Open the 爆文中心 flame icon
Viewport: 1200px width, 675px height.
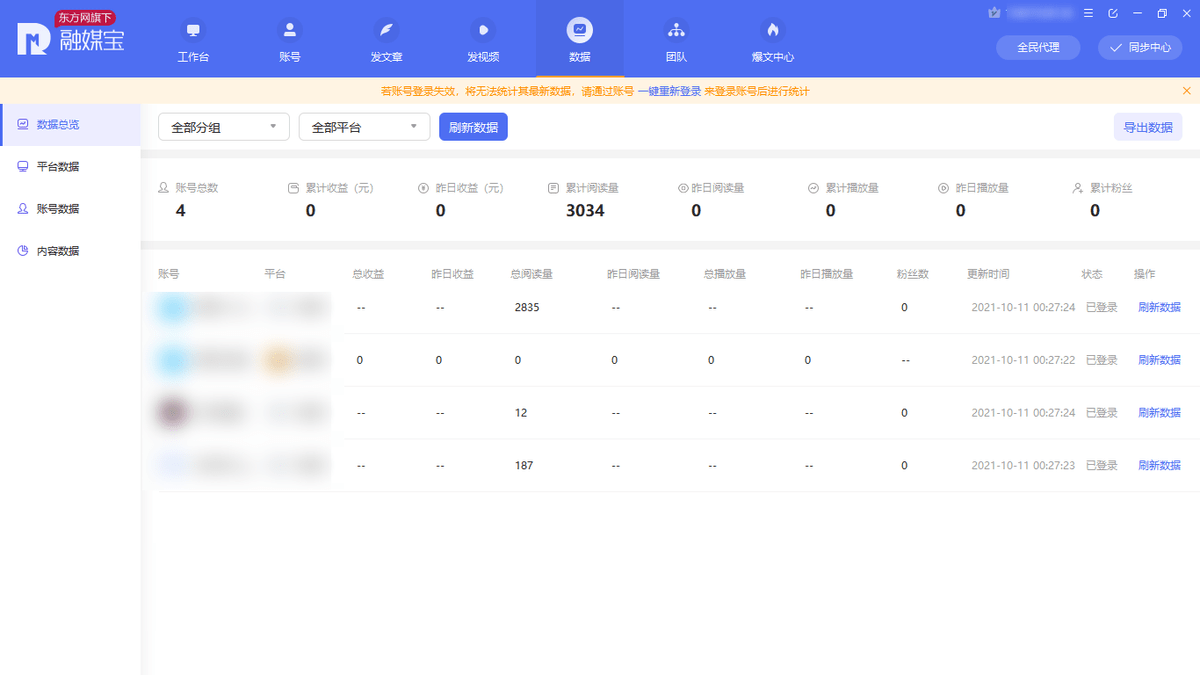772,30
